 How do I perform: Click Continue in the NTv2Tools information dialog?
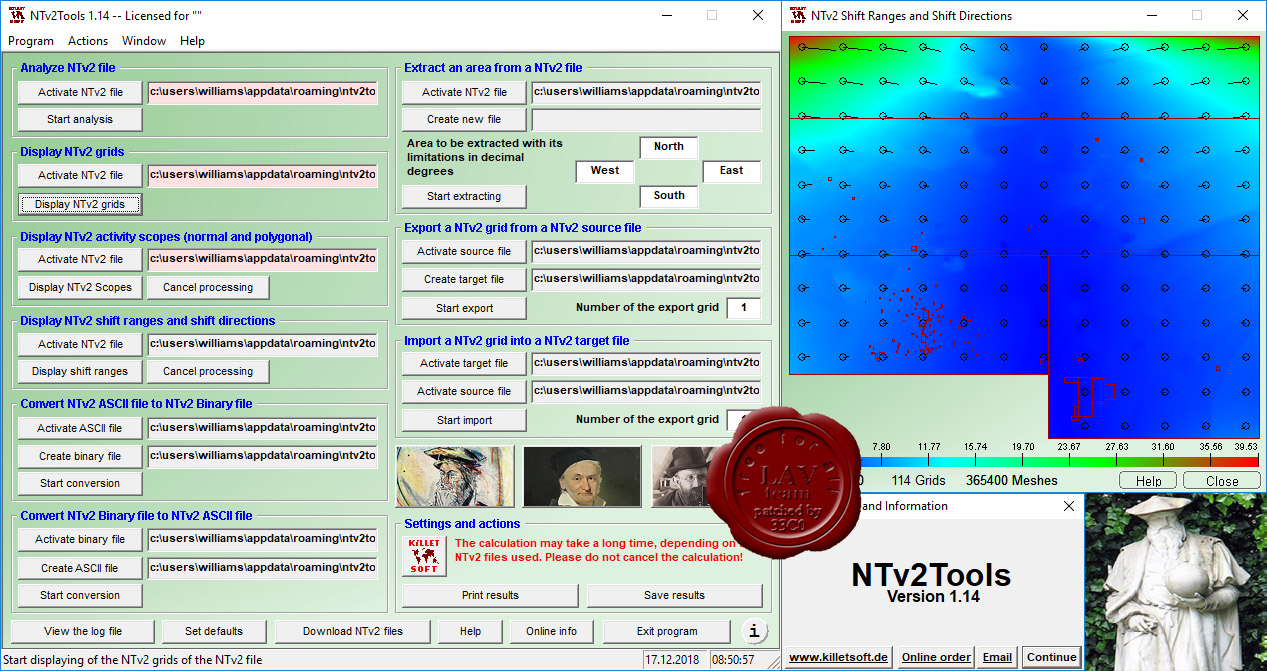(x=1051, y=657)
